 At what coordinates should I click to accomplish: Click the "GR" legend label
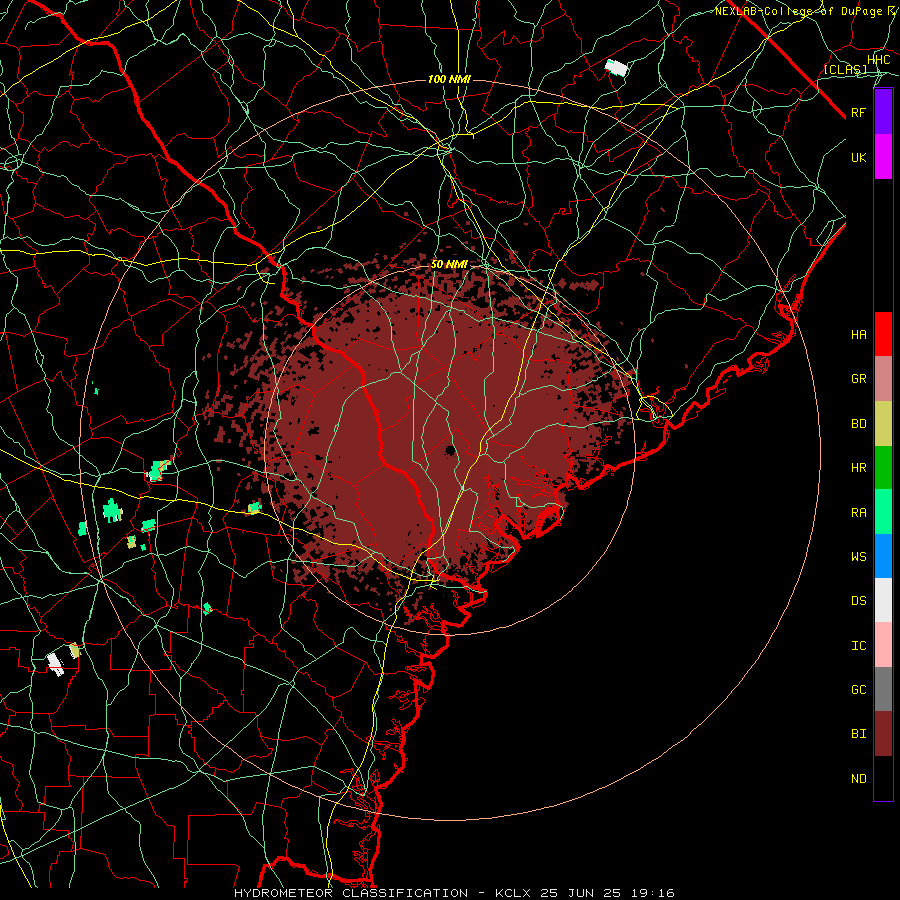[858, 379]
